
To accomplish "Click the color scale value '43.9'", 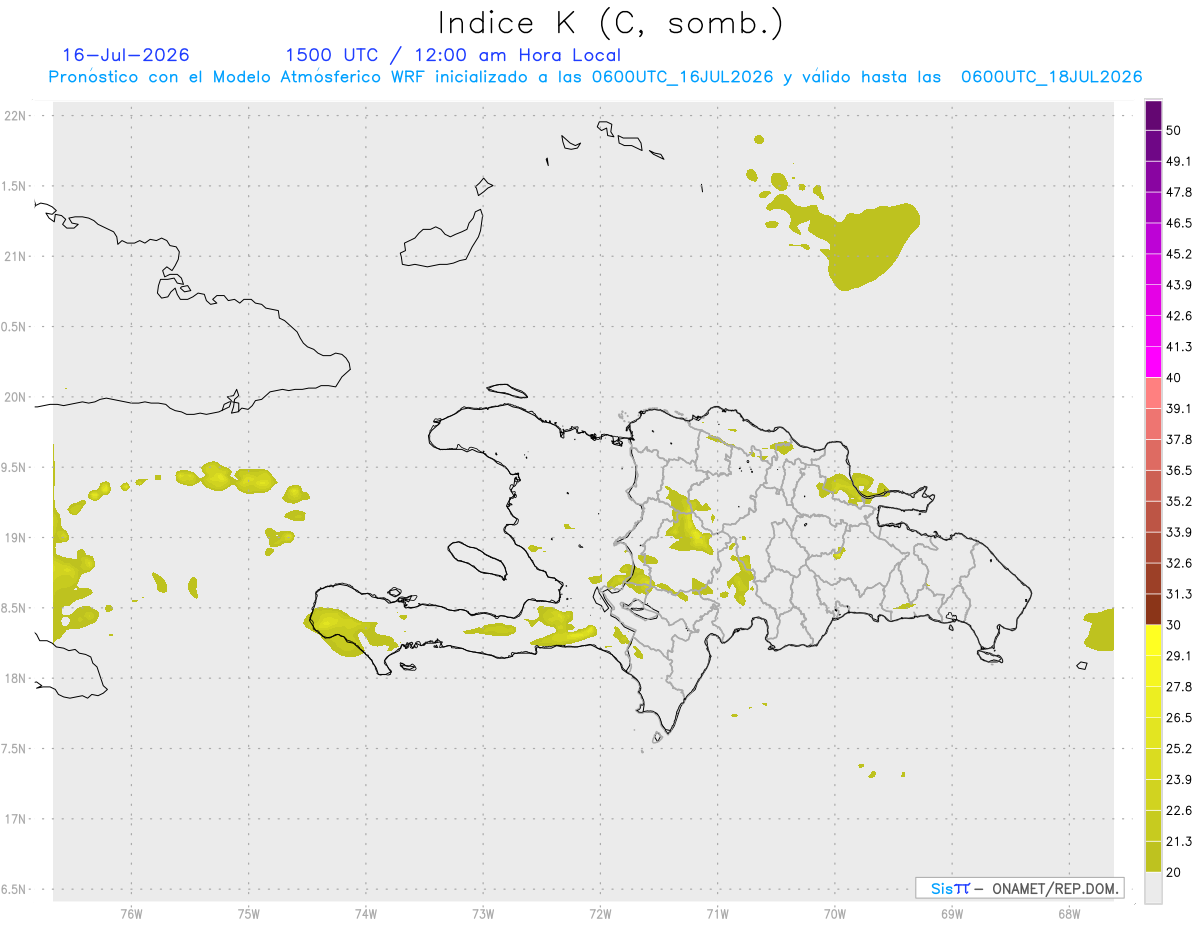I will 1179,285.
